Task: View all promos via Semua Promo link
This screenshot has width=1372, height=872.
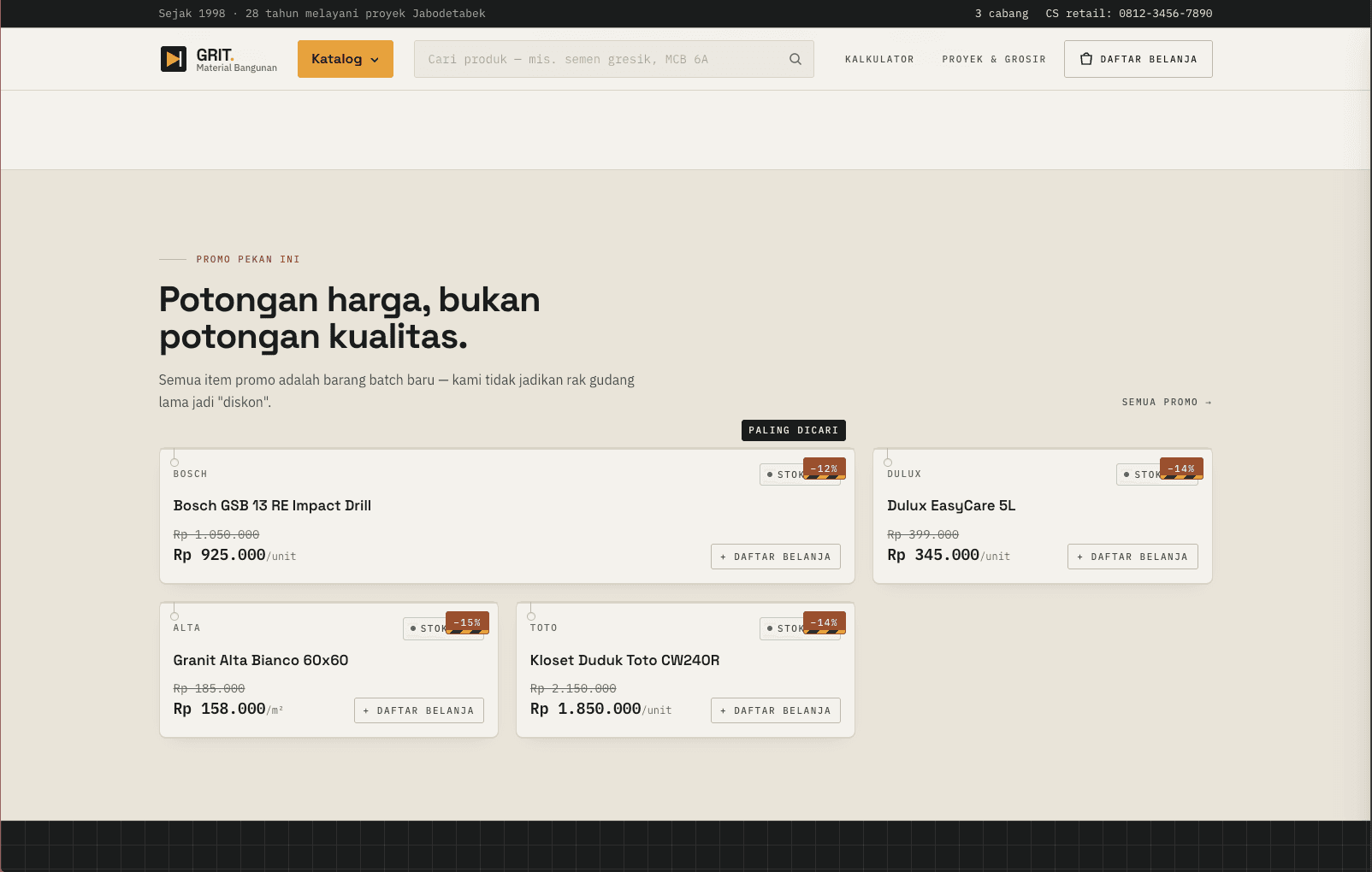Action: pyautogui.click(x=1167, y=402)
